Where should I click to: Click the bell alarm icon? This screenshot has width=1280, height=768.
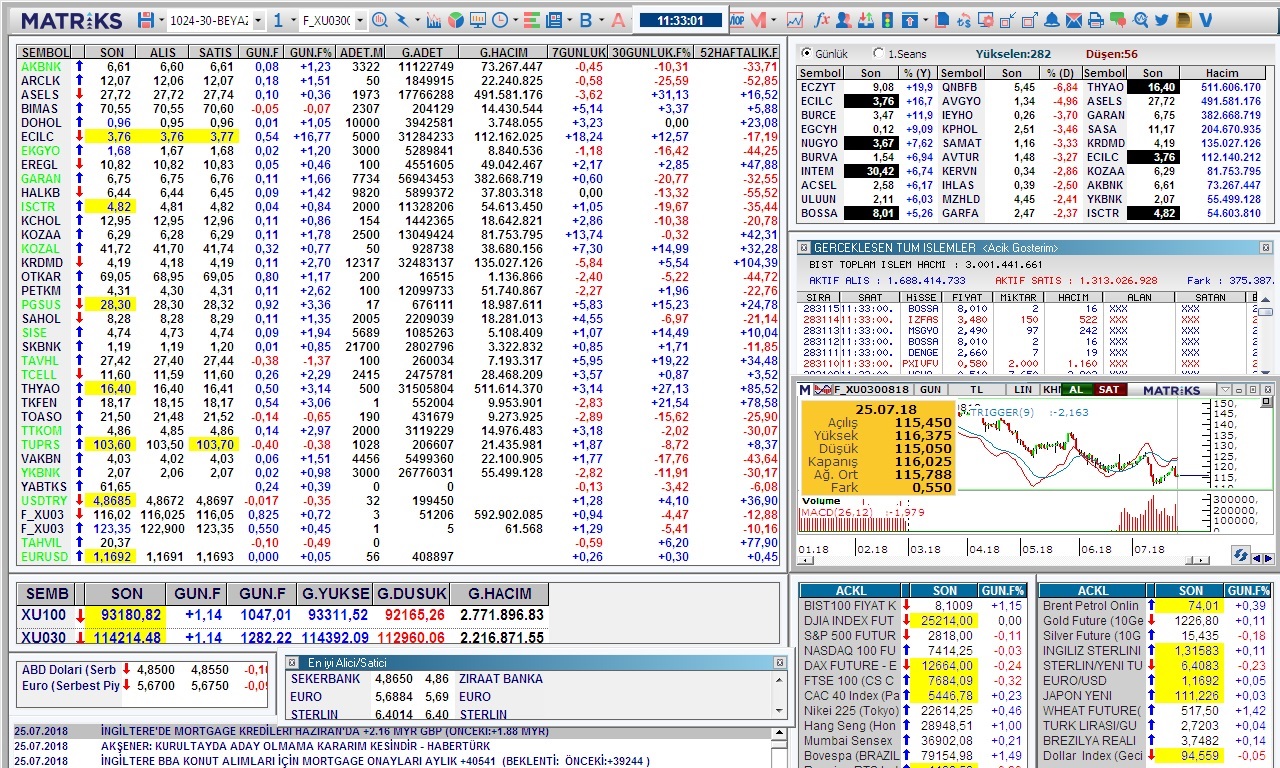[1051, 20]
